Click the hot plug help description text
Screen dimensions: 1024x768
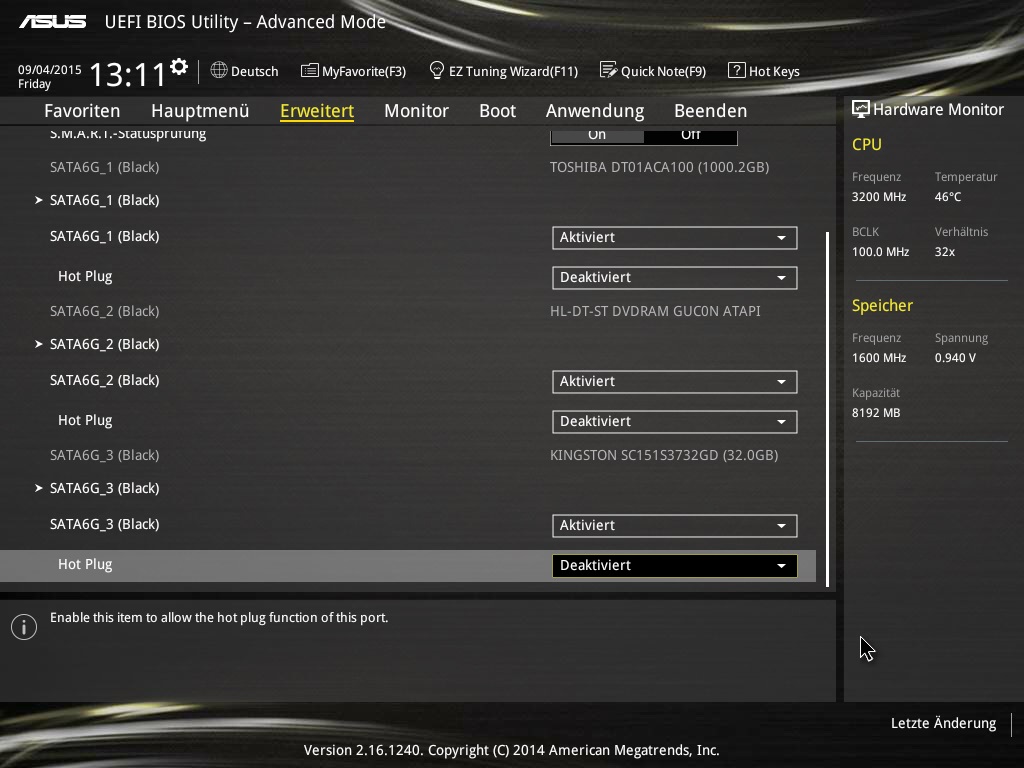(219, 618)
